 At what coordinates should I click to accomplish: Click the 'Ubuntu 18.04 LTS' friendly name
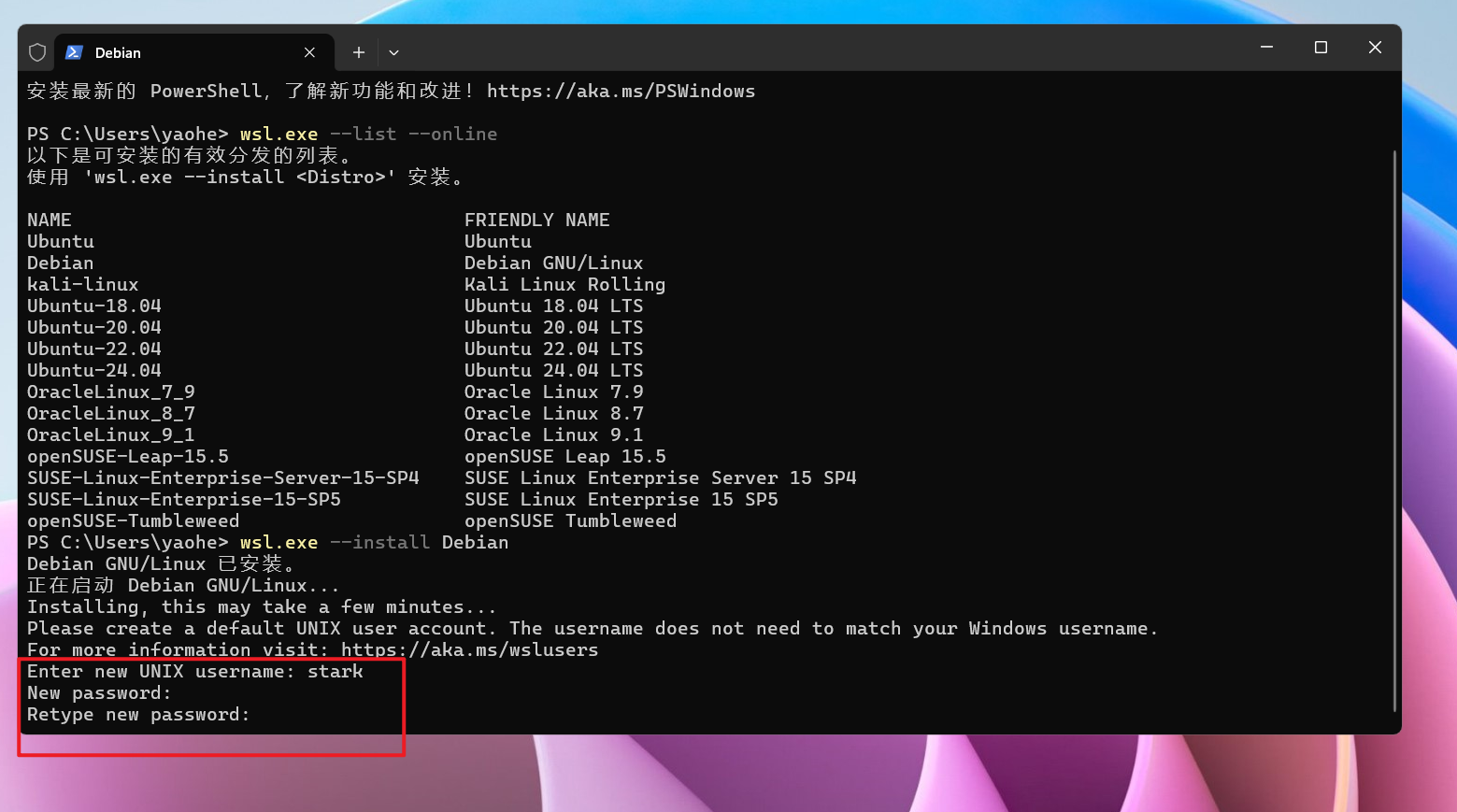(553, 306)
